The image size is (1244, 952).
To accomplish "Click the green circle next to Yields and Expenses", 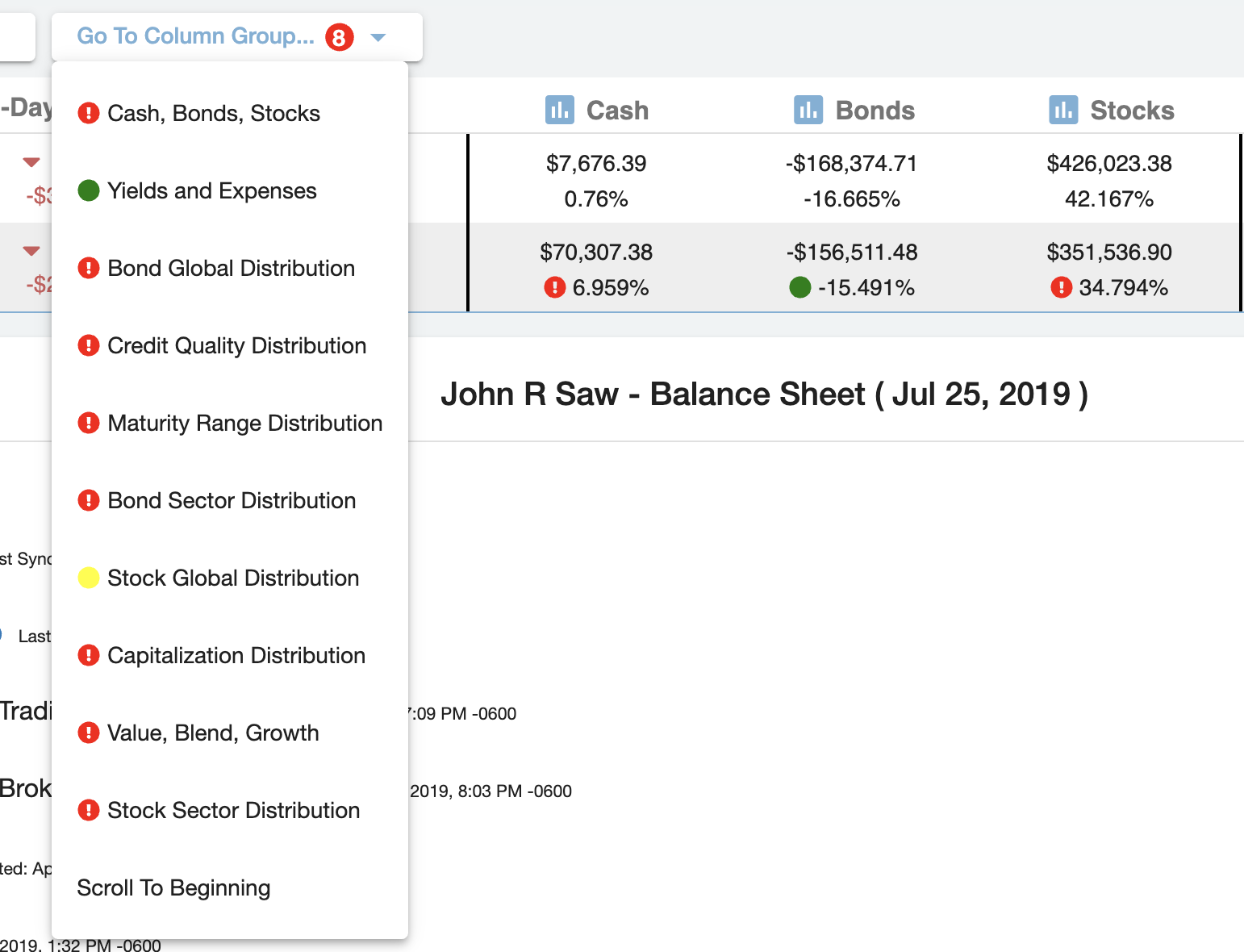I will coord(89,190).
